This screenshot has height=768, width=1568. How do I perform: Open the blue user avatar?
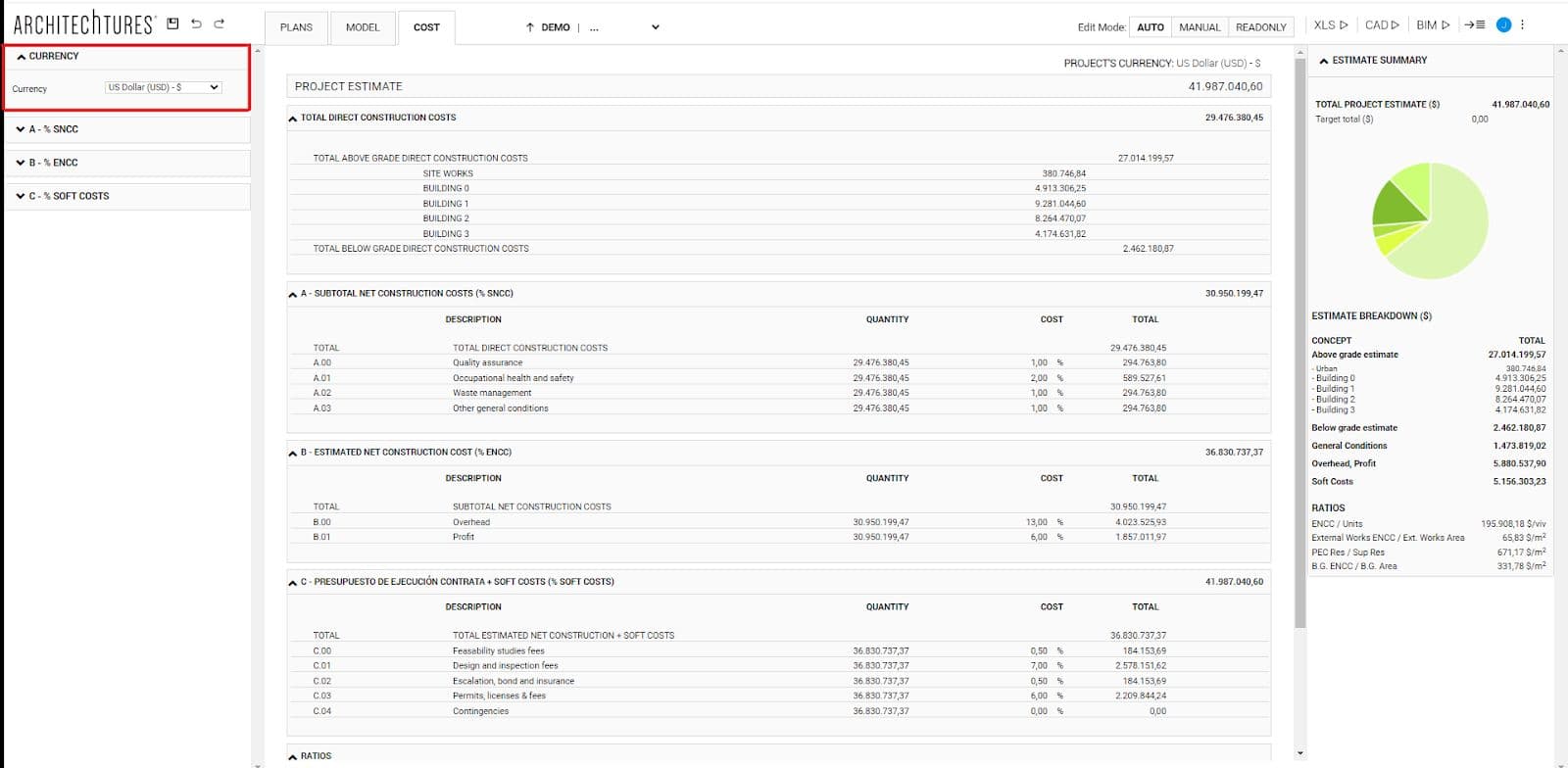click(x=1503, y=25)
